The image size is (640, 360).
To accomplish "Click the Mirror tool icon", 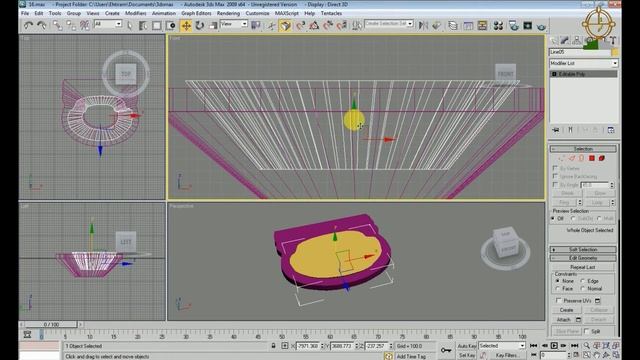I will tap(423, 26).
